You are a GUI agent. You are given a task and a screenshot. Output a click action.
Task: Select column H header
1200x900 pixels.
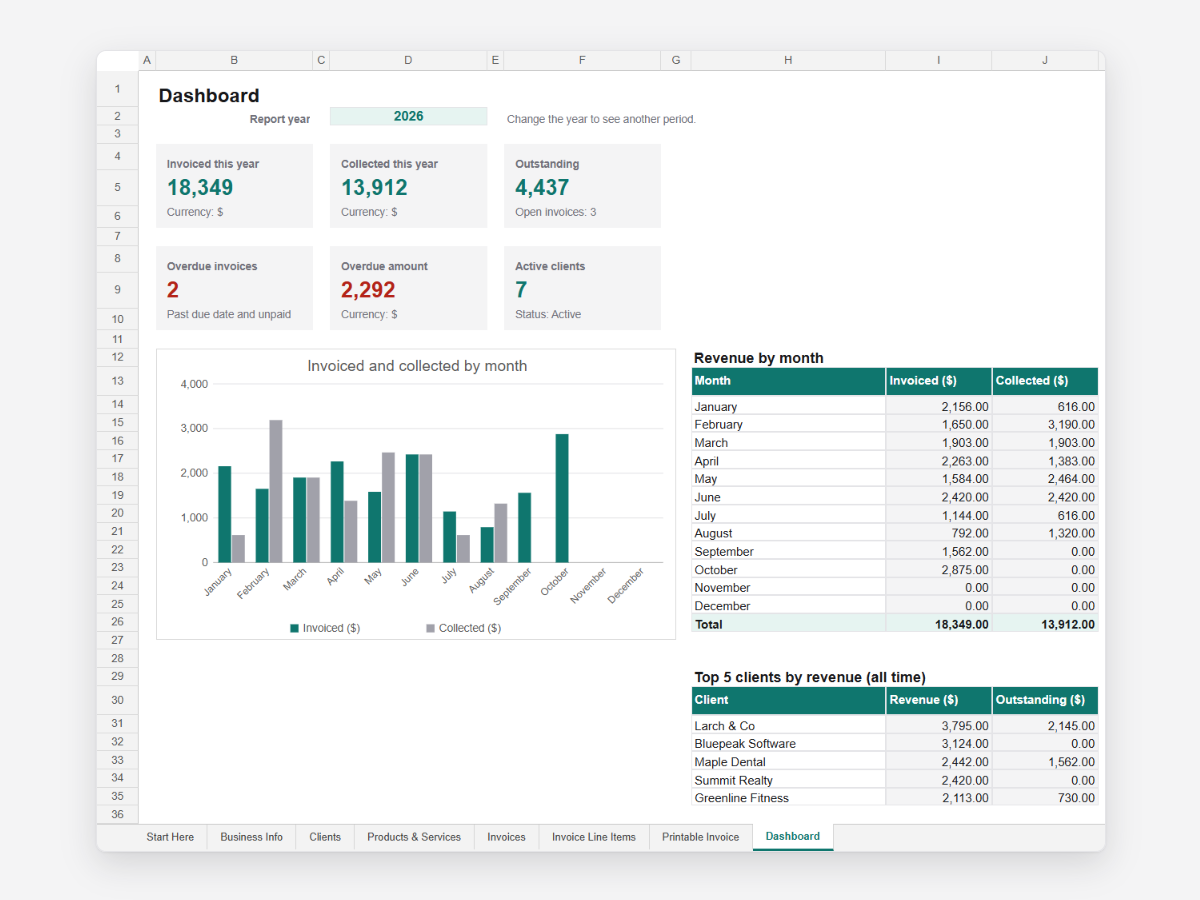[788, 61]
